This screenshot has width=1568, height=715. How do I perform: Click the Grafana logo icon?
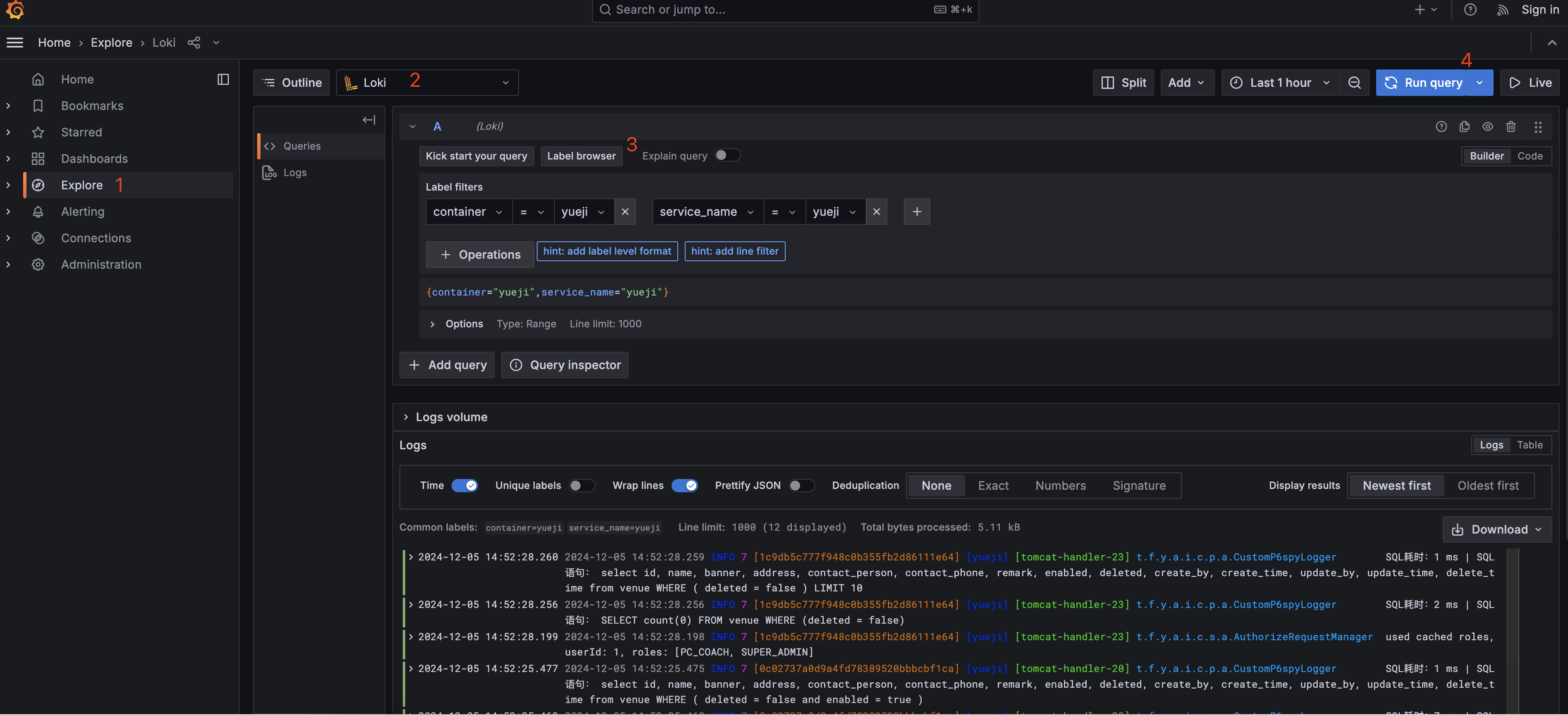pos(14,10)
